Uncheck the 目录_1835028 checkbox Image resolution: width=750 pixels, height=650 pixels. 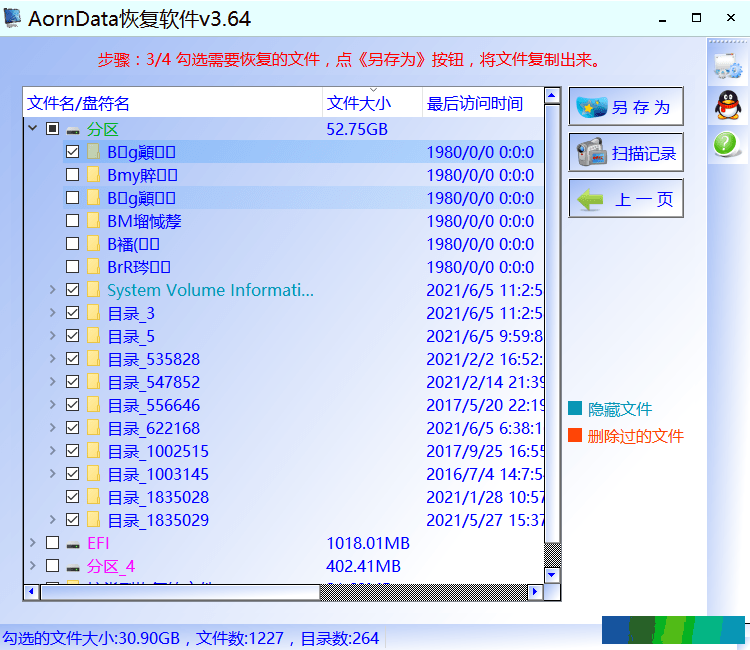click(x=72, y=496)
